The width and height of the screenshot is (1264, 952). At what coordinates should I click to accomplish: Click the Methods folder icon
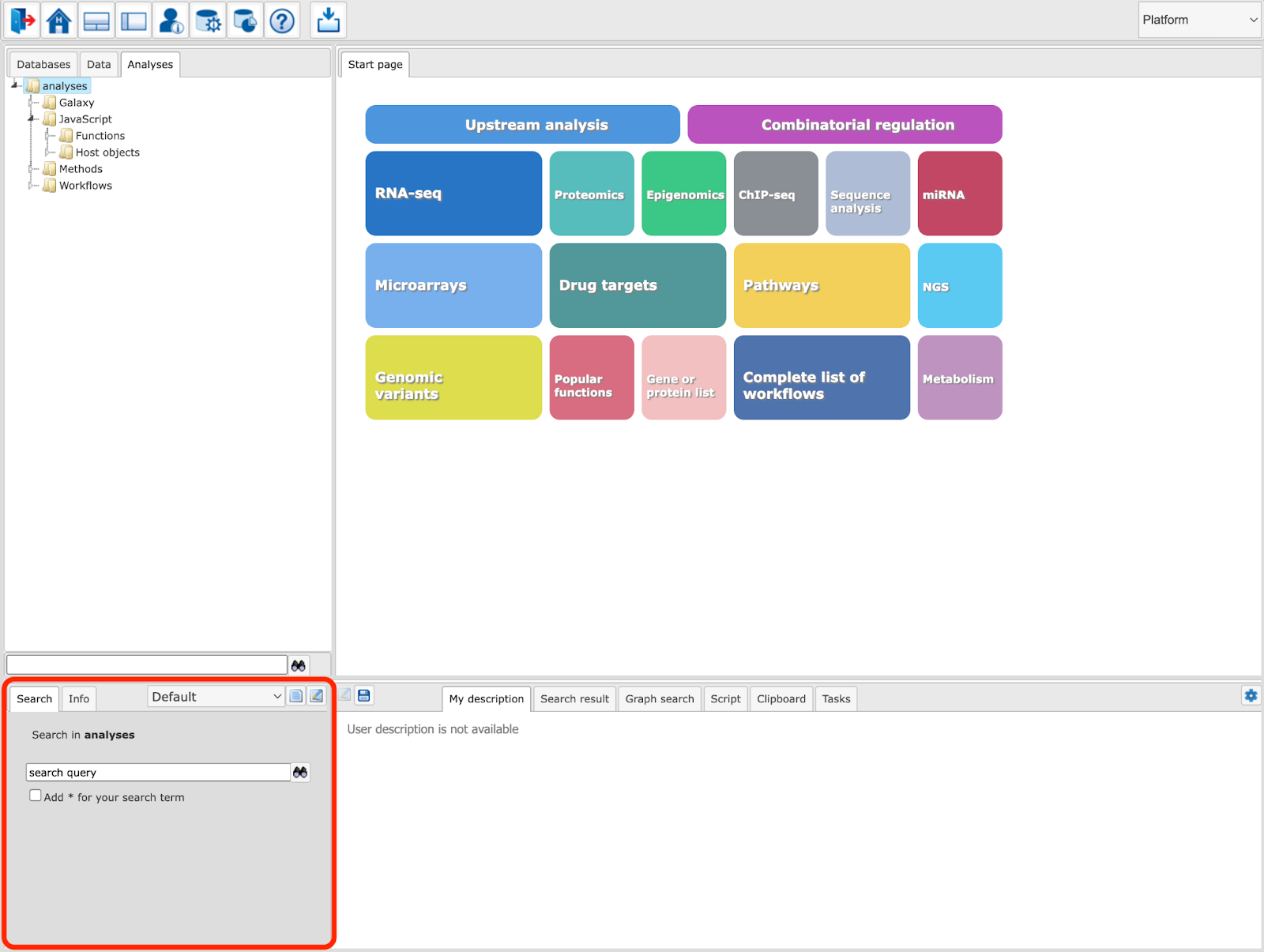tap(50, 169)
